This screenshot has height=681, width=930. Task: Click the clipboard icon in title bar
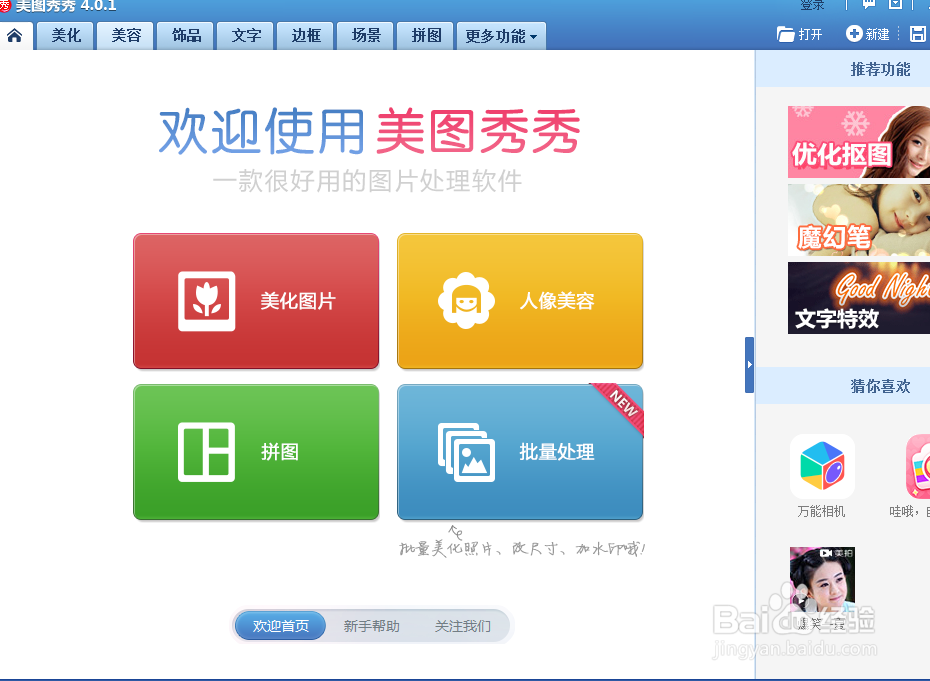tap(896, 5)
